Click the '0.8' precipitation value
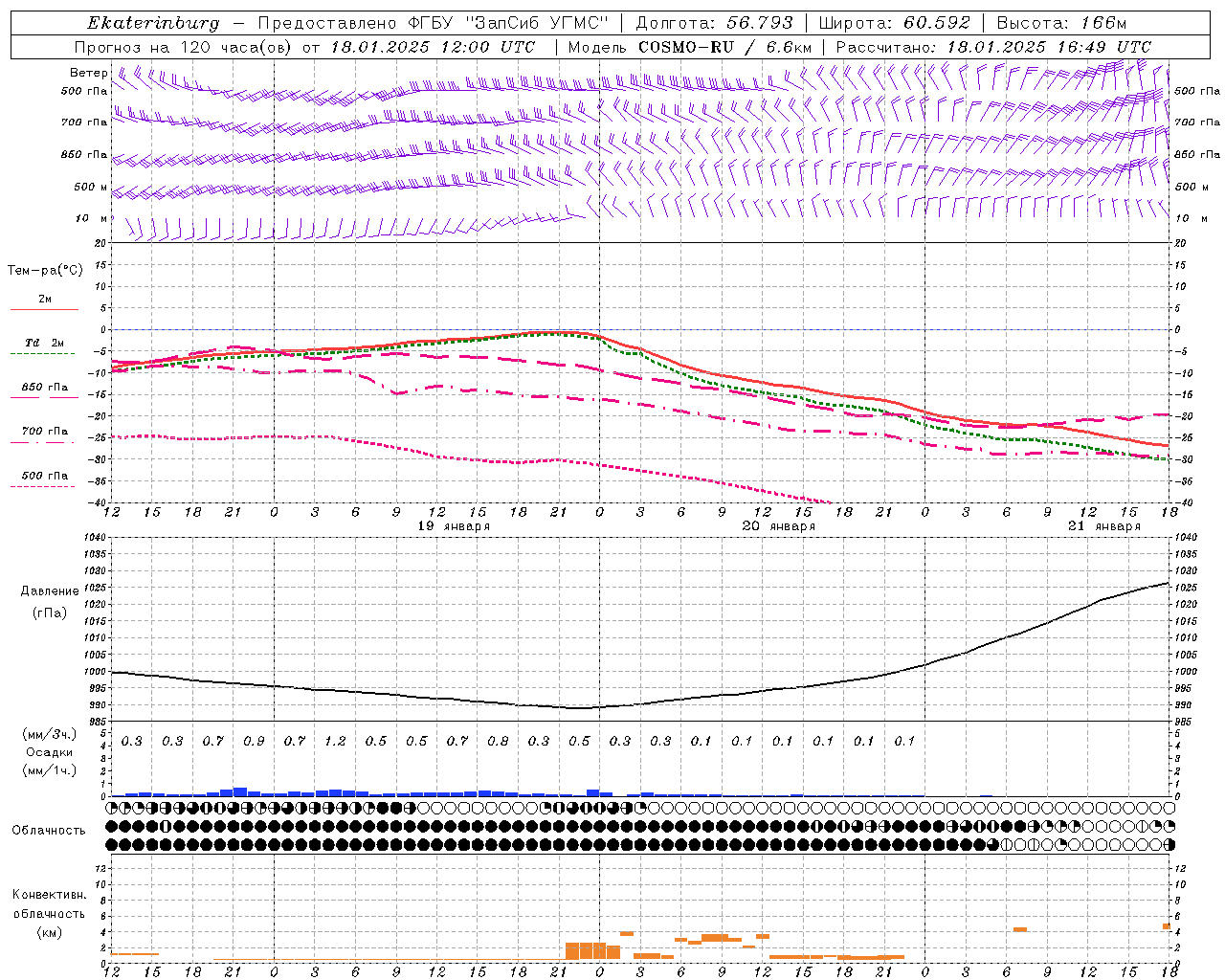Image resolution: width=1225 pixels, height=980 pixels. [498, 741]
